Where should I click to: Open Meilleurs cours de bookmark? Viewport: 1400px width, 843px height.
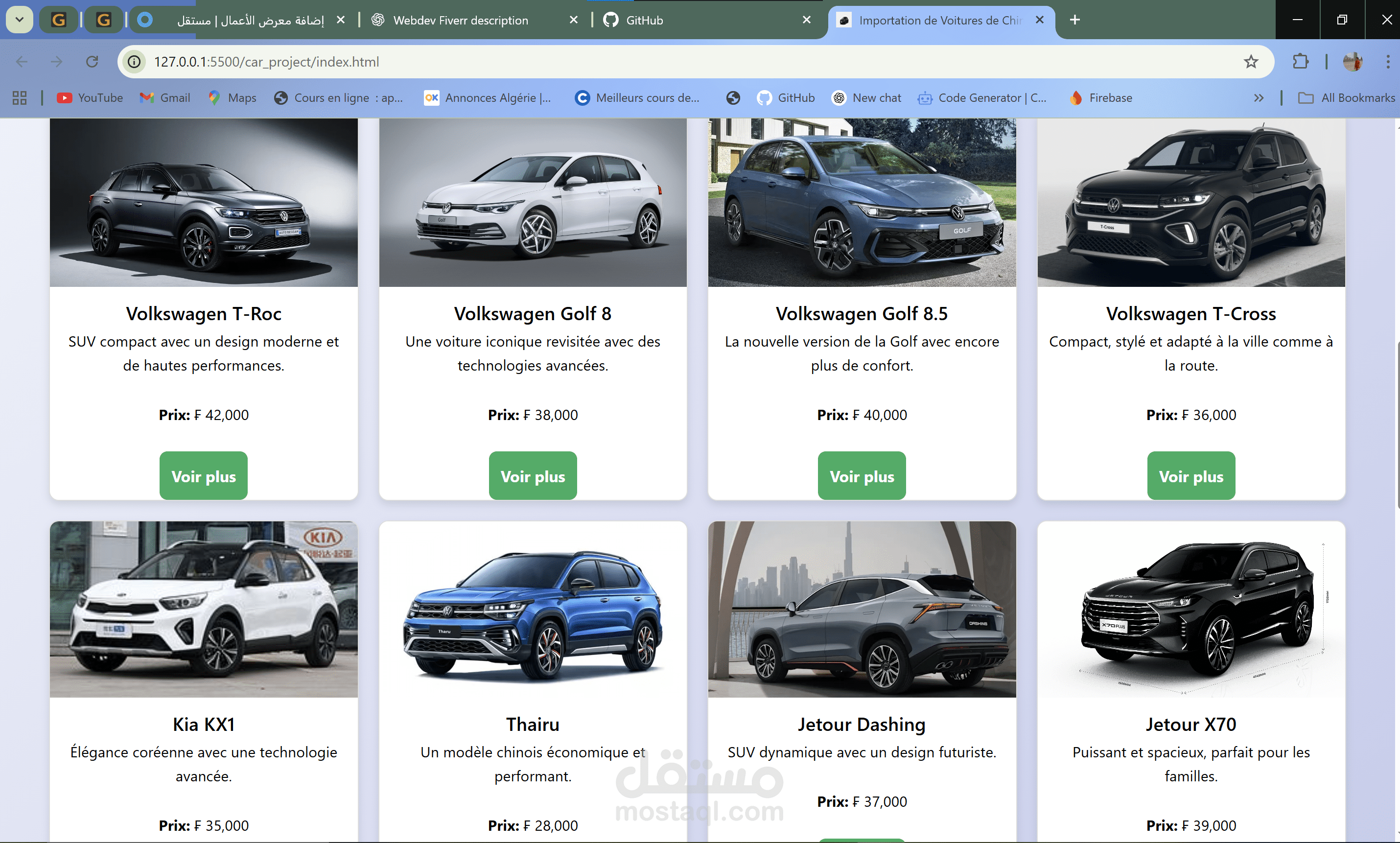tap(637, 98)
